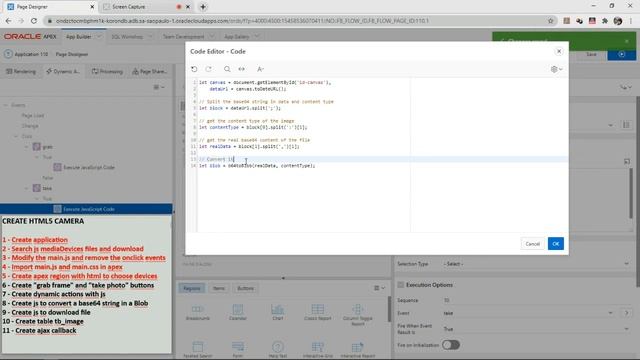Click the redo icon in Code Editor toolbar

(209, 69)
